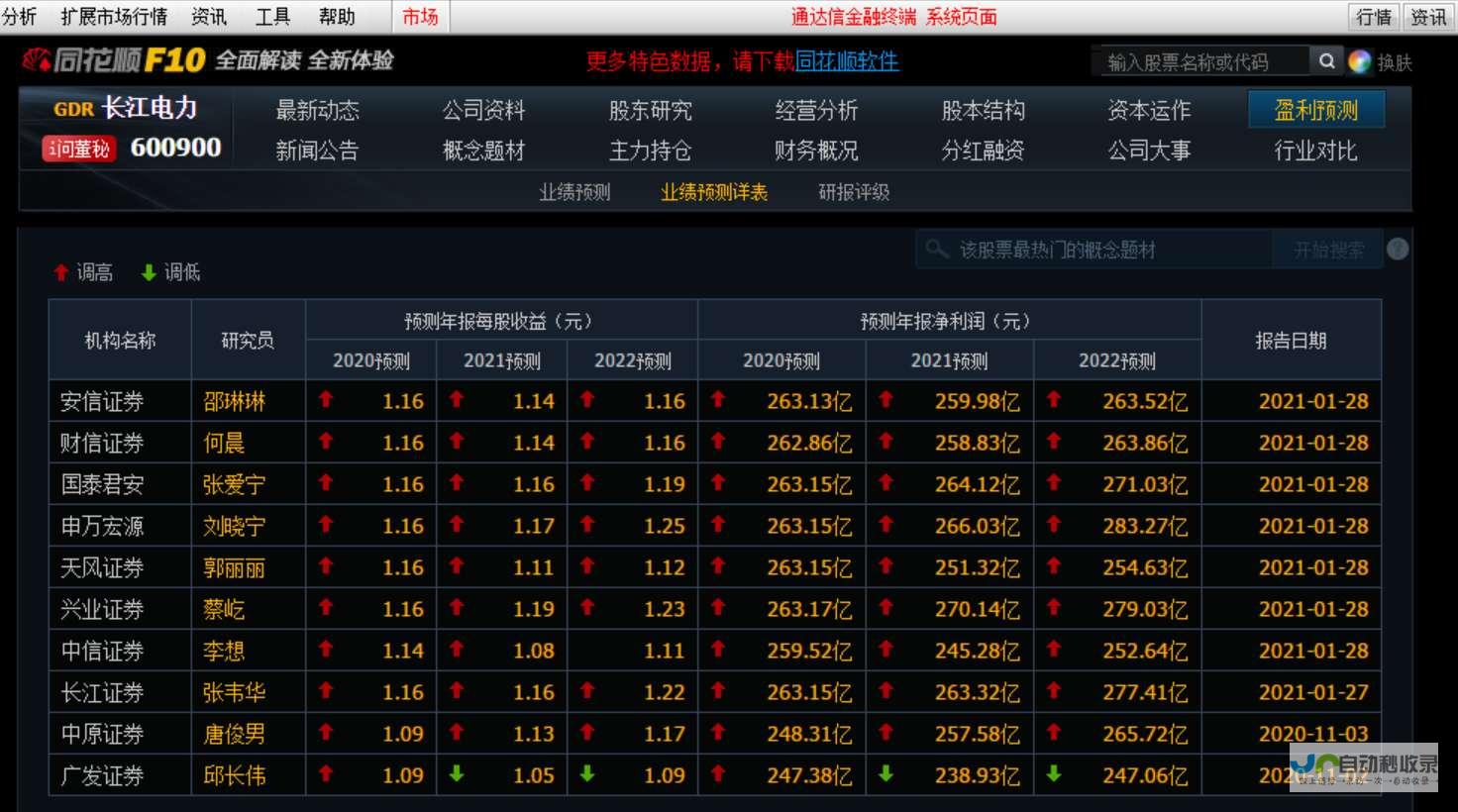The image size is (1458, 812).
Task: Click the red 调高 legend arrow
Action: [61, 272]
